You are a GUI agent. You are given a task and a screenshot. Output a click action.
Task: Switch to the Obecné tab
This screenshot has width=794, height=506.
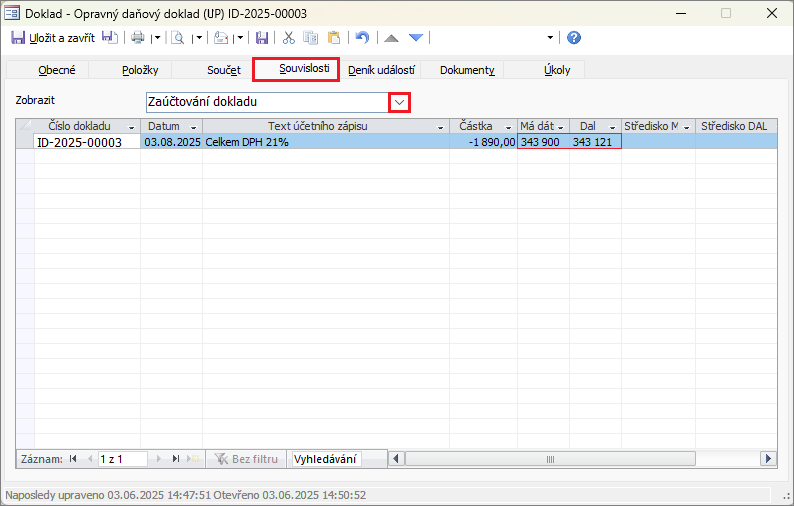(57, 70)
